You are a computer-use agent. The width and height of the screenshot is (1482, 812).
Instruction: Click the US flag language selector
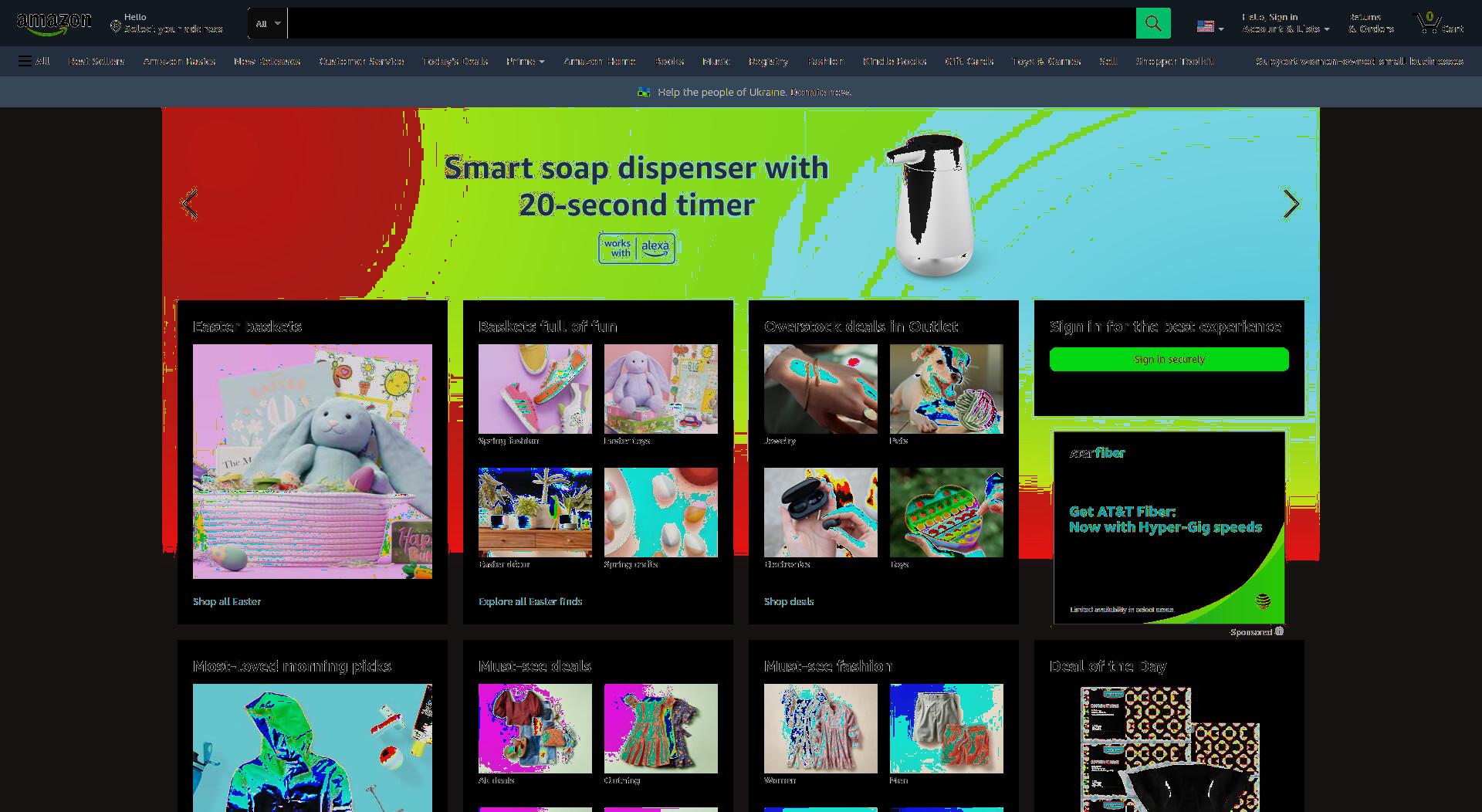1210,26
